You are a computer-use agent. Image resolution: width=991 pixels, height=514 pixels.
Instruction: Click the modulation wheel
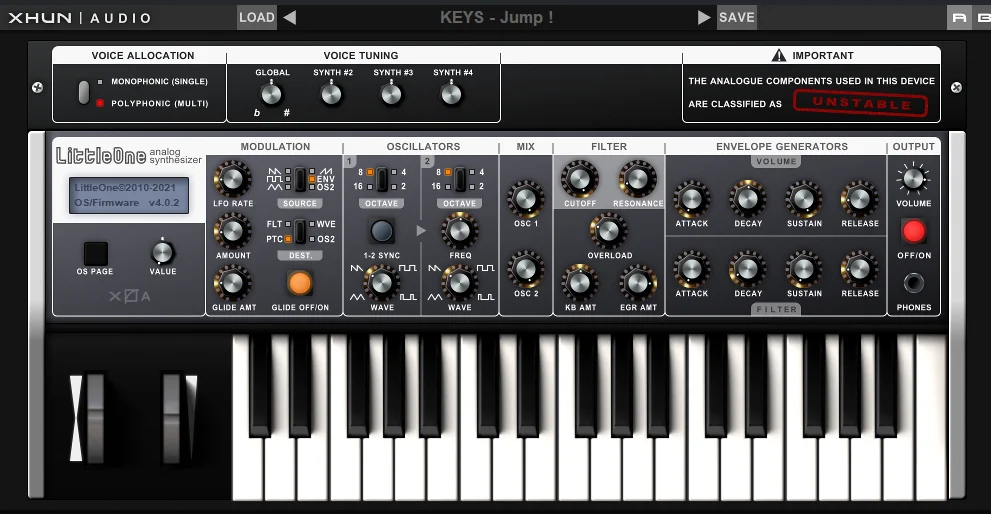[172, 418]
